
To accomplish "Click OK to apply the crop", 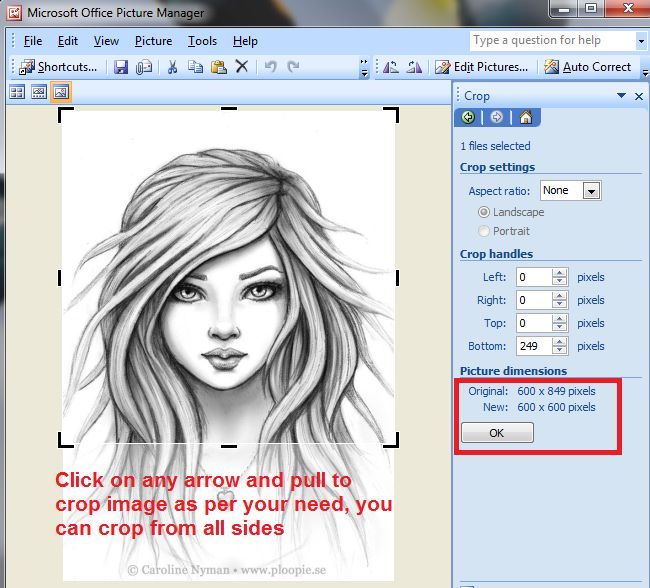I will tap(497, 433).
